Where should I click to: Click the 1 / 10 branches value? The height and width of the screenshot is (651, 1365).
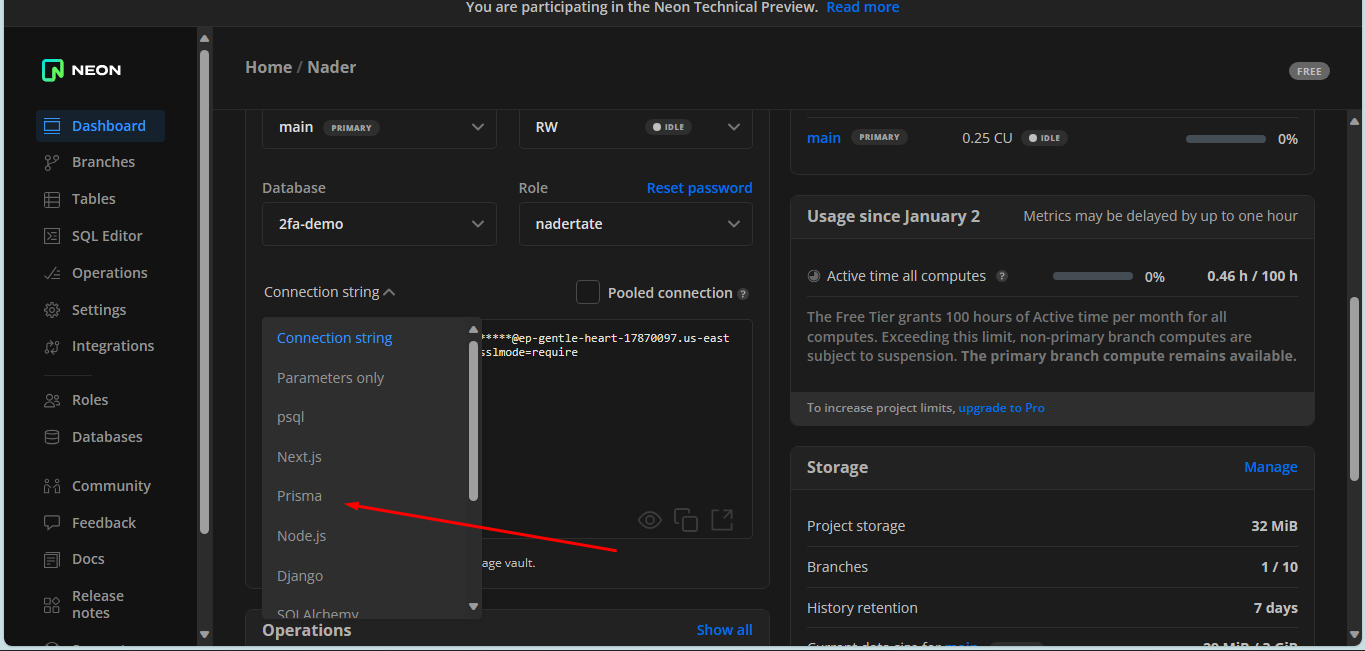click(x=1279, y=567)
